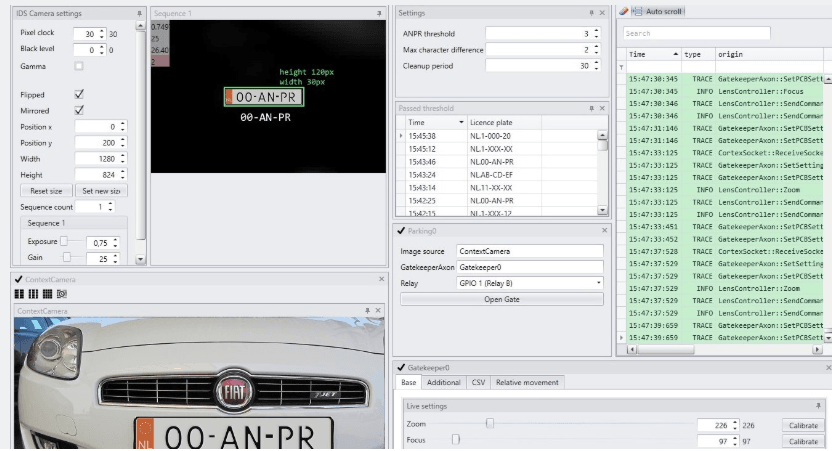Image resolution: width=832 pixels, height=451 pixels.
Task: Toggle Auto scroll in the log toolbar
Action: [x=659, y=10]
